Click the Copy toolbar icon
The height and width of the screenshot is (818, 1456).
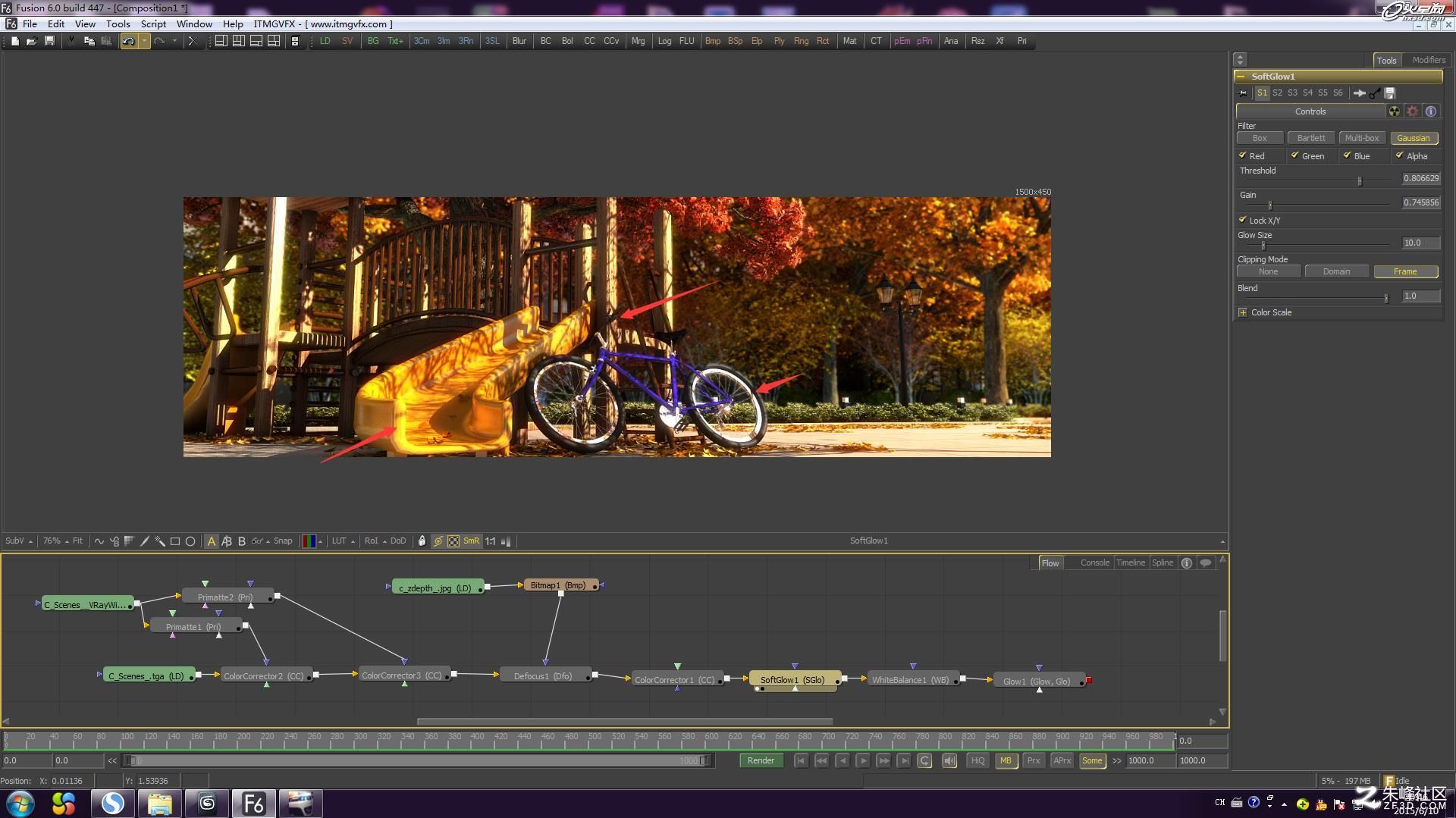click(x=89, y=41)
